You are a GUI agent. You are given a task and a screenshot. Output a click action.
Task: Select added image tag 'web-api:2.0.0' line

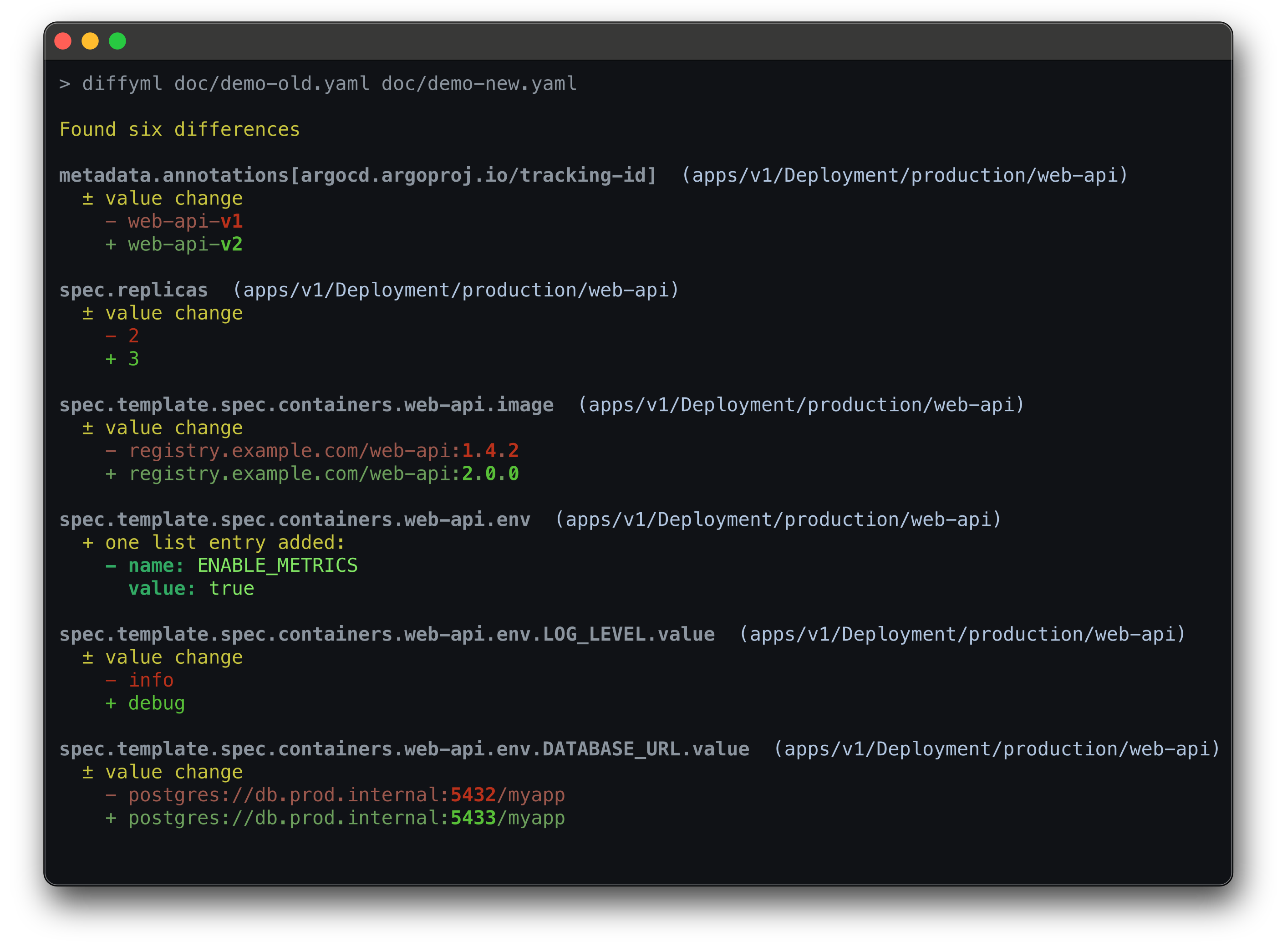pyautogui.click(x=323, y=473)
